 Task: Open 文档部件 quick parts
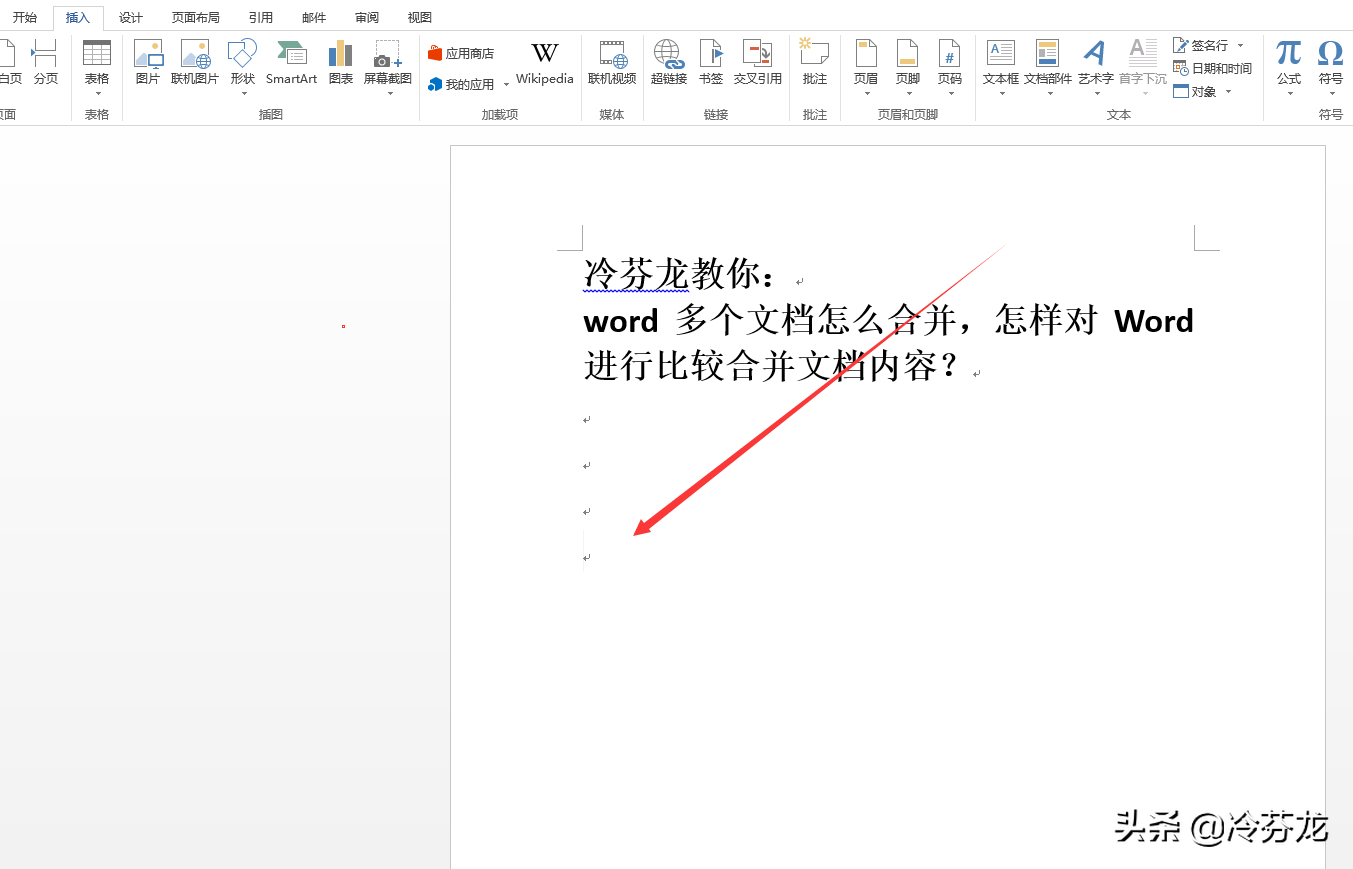pyautogui.click(x=1048, y=68)
